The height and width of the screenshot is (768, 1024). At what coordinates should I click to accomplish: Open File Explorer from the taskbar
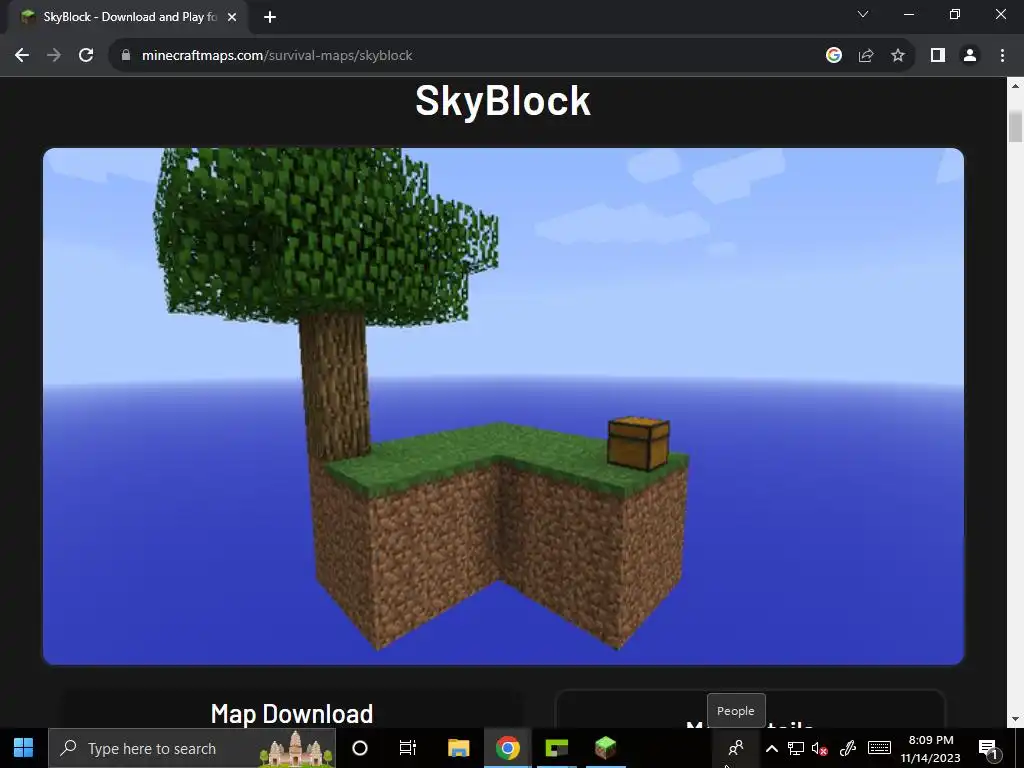(458, 748)
